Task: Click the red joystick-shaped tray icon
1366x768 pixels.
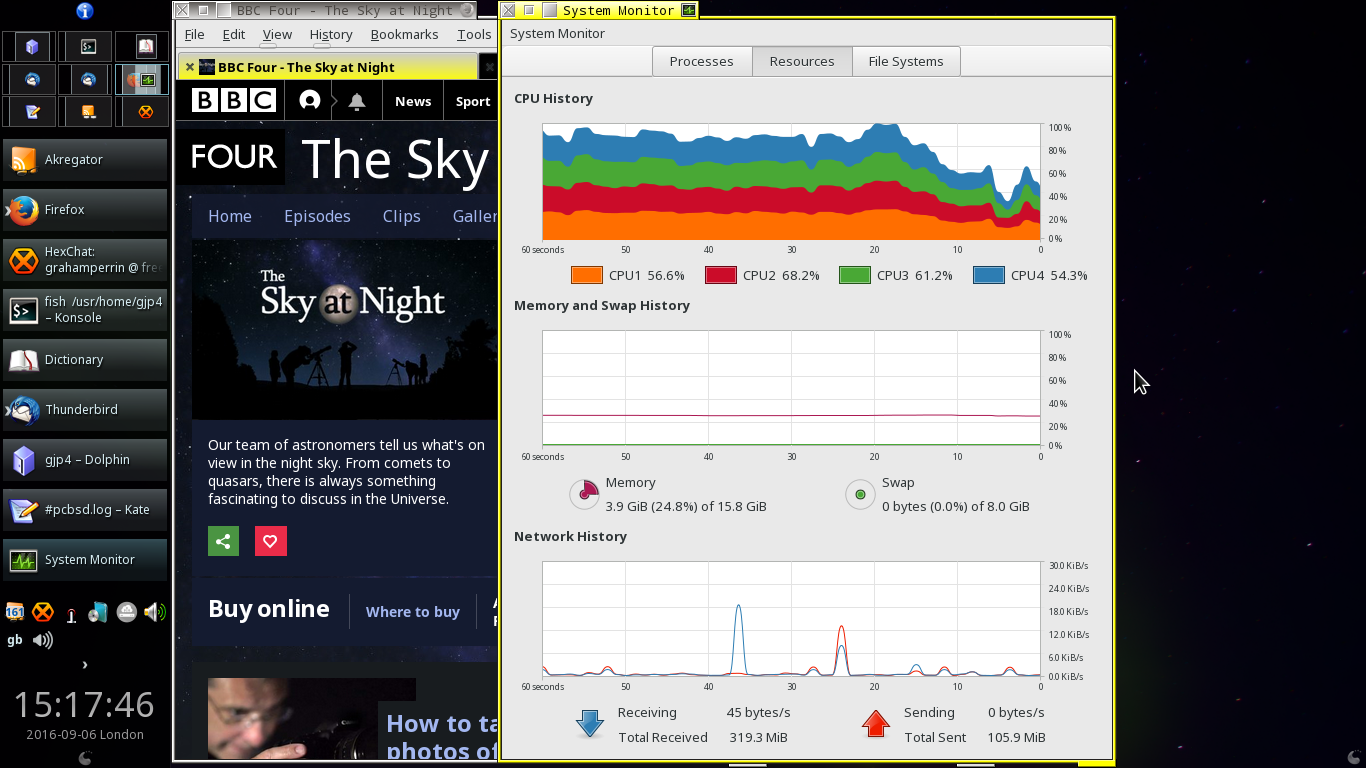Action: pyautogui.click(x=71, y=615)
